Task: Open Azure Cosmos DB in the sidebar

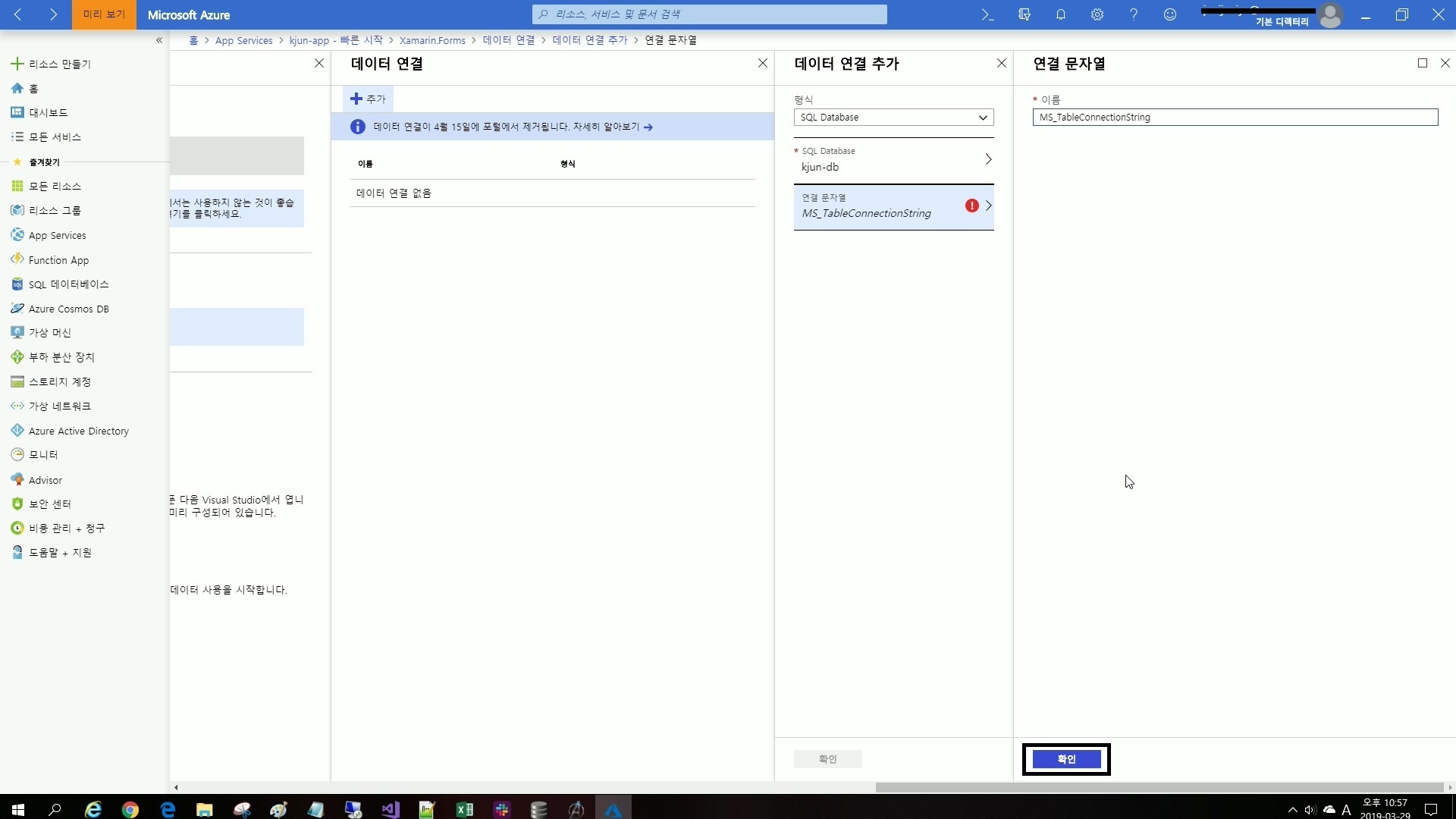Action: (68, 309)
